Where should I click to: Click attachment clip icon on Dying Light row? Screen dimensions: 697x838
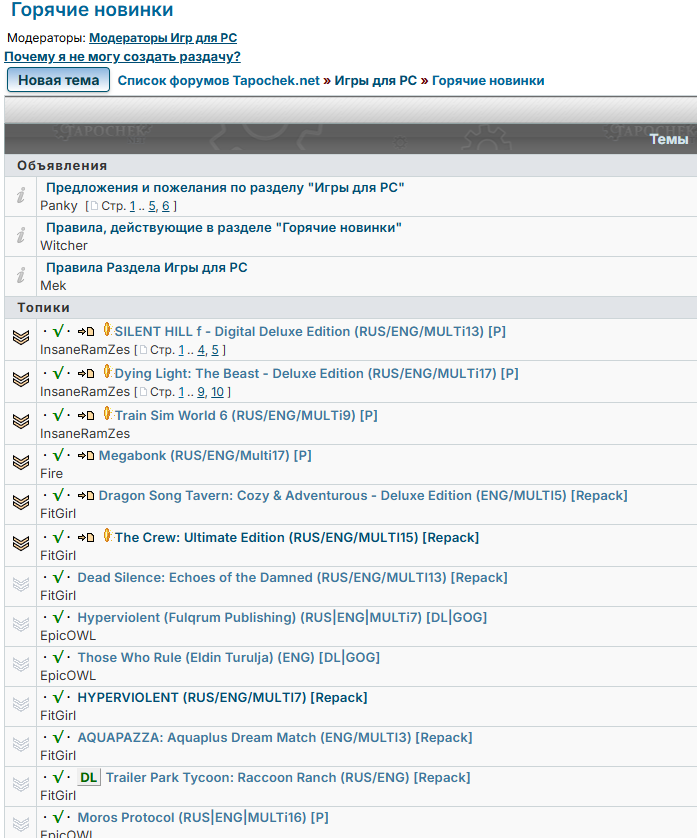(x=107, y=371)
